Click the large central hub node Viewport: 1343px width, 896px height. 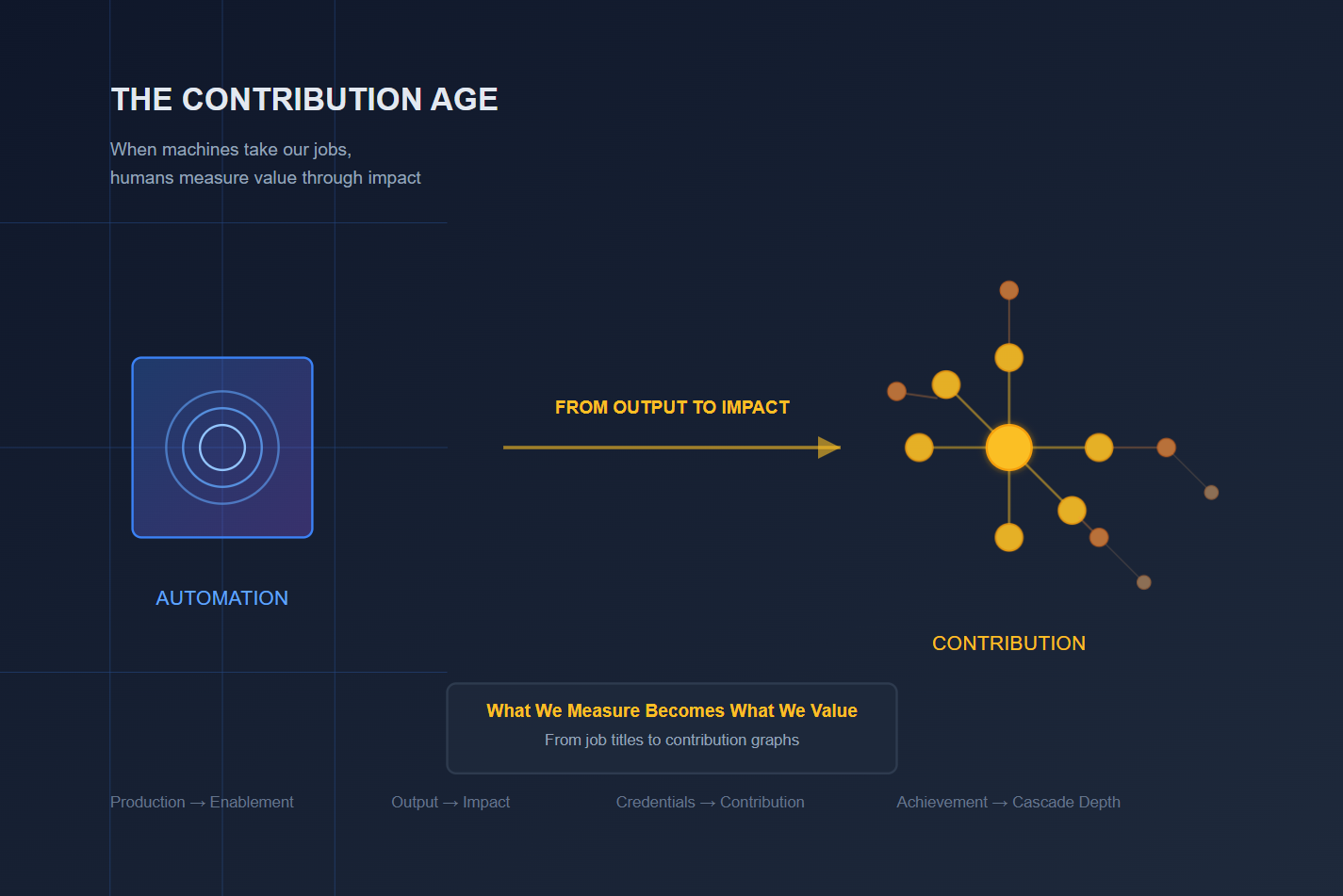(x=1008, y=448)
